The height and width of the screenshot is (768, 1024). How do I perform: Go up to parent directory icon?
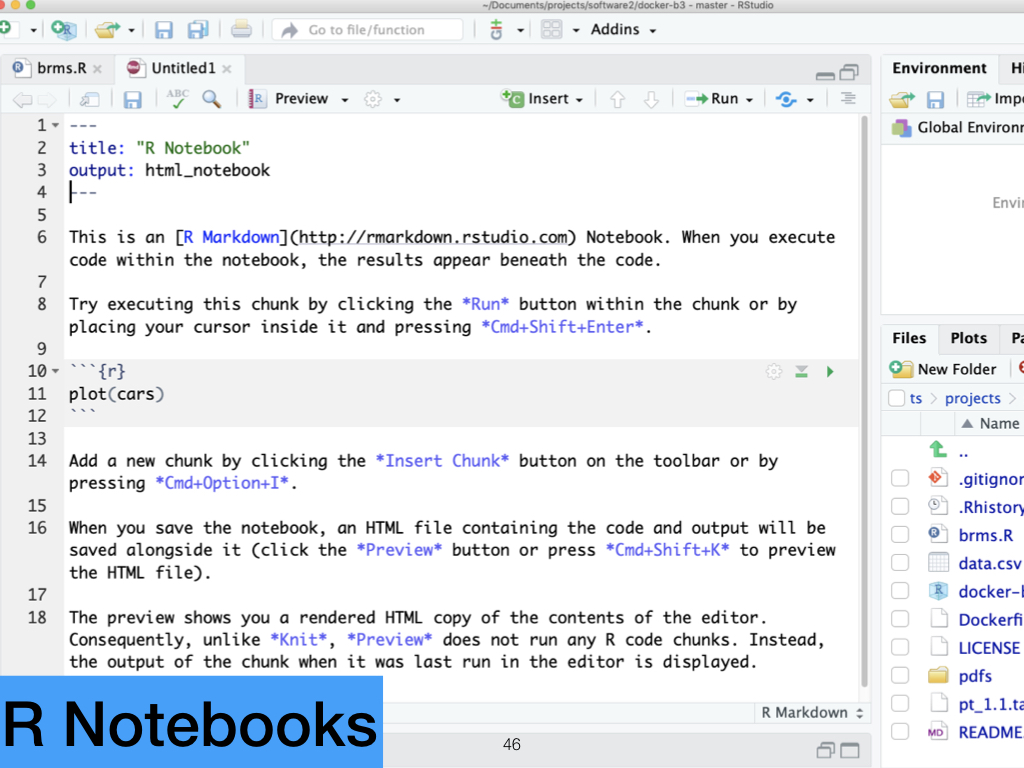tap(938, 449)
